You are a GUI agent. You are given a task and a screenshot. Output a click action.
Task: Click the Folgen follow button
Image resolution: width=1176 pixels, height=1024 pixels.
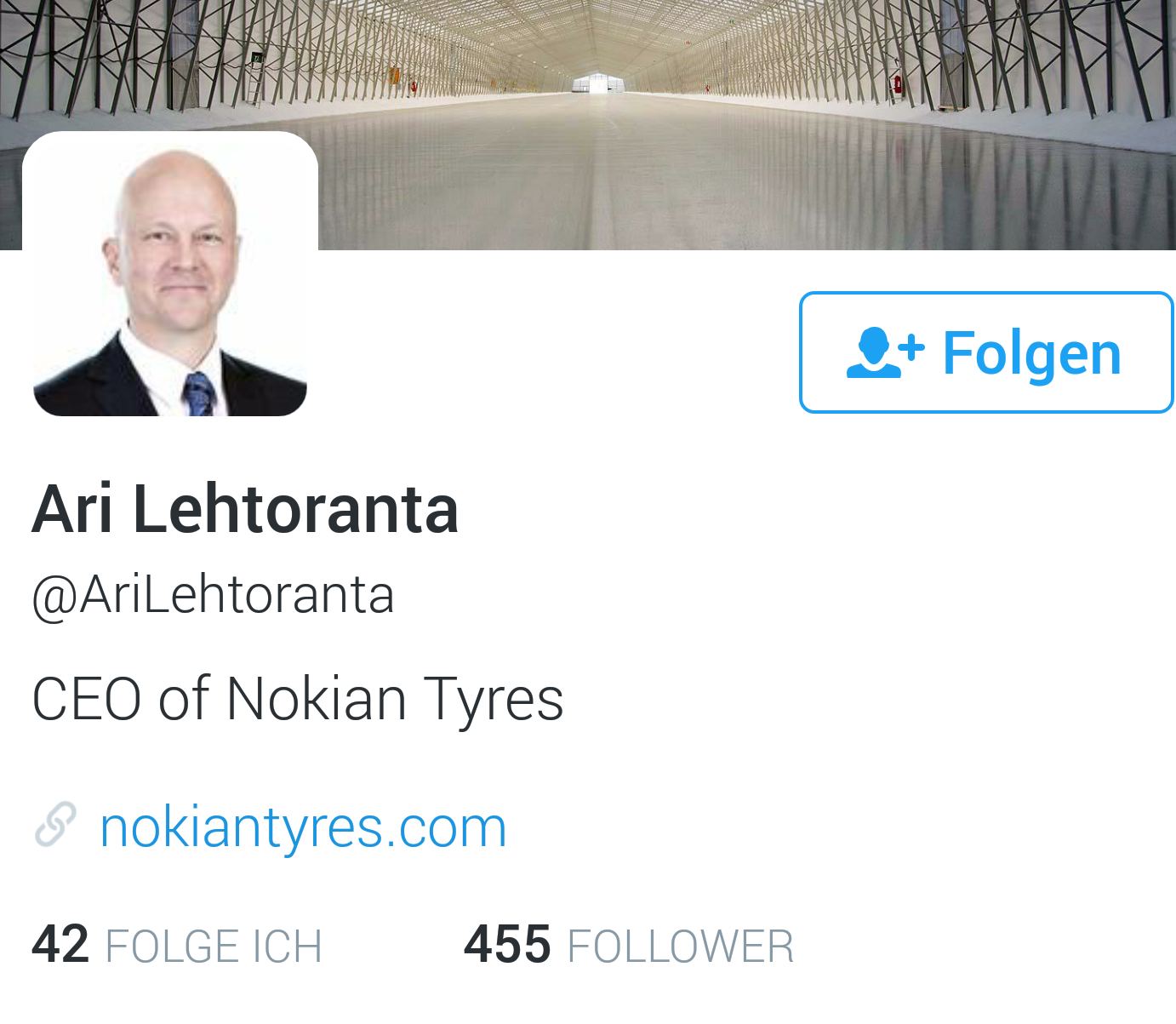click(986, 352)
